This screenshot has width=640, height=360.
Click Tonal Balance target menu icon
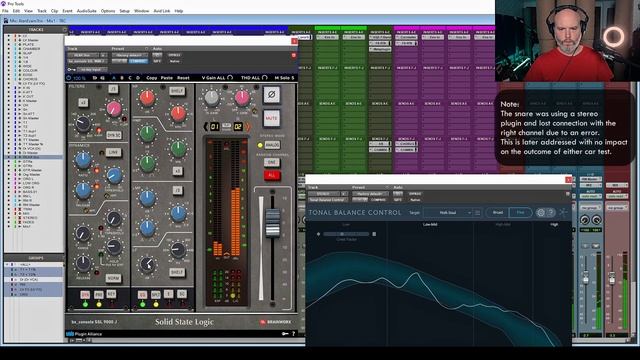click(x=477, y=213)
